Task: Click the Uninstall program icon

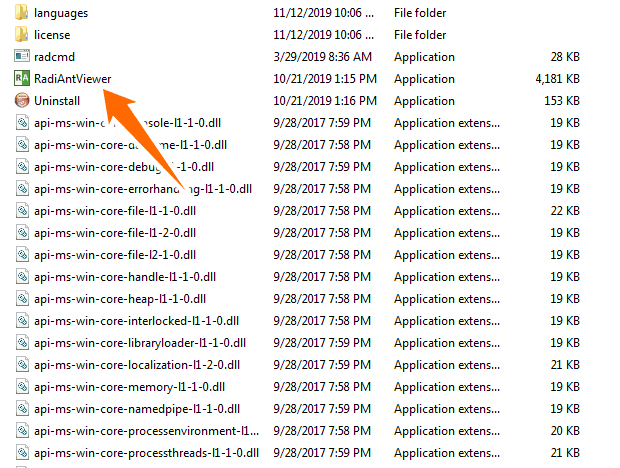Action: coord(22,101)
